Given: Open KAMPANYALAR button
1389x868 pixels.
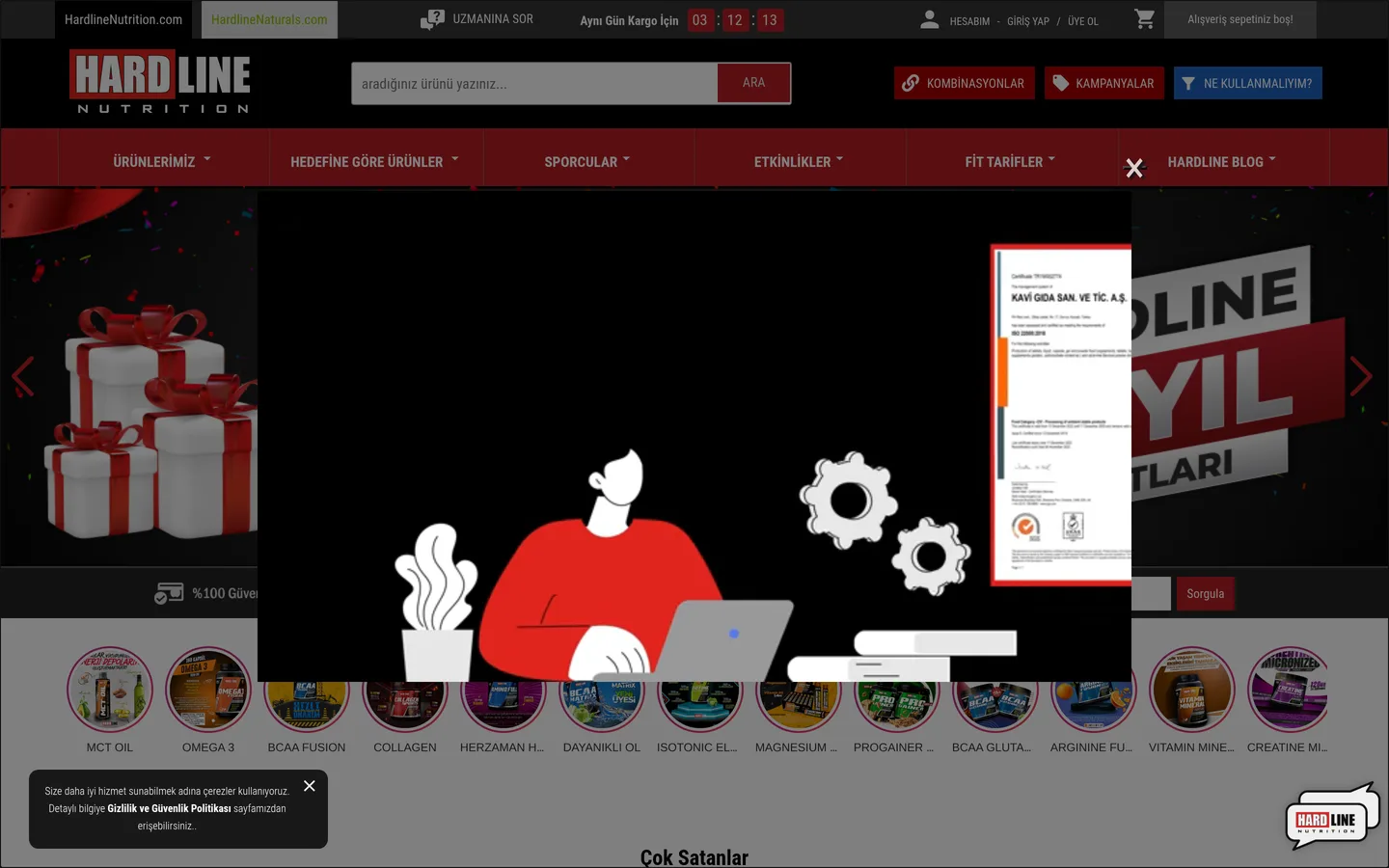Looking at the screenshot, I should pos(1104,83).
